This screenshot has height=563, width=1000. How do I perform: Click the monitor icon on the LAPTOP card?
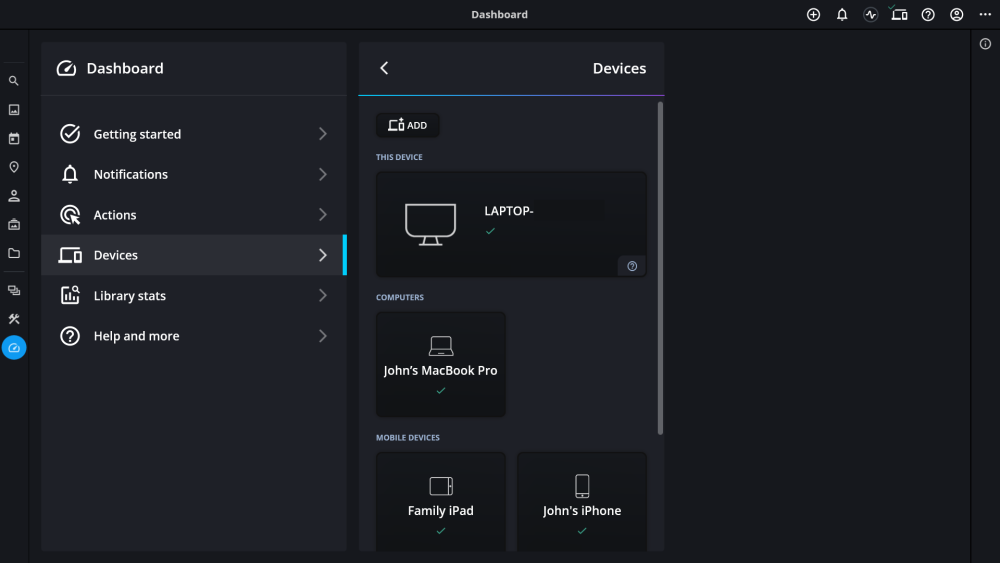click(430, 224)
